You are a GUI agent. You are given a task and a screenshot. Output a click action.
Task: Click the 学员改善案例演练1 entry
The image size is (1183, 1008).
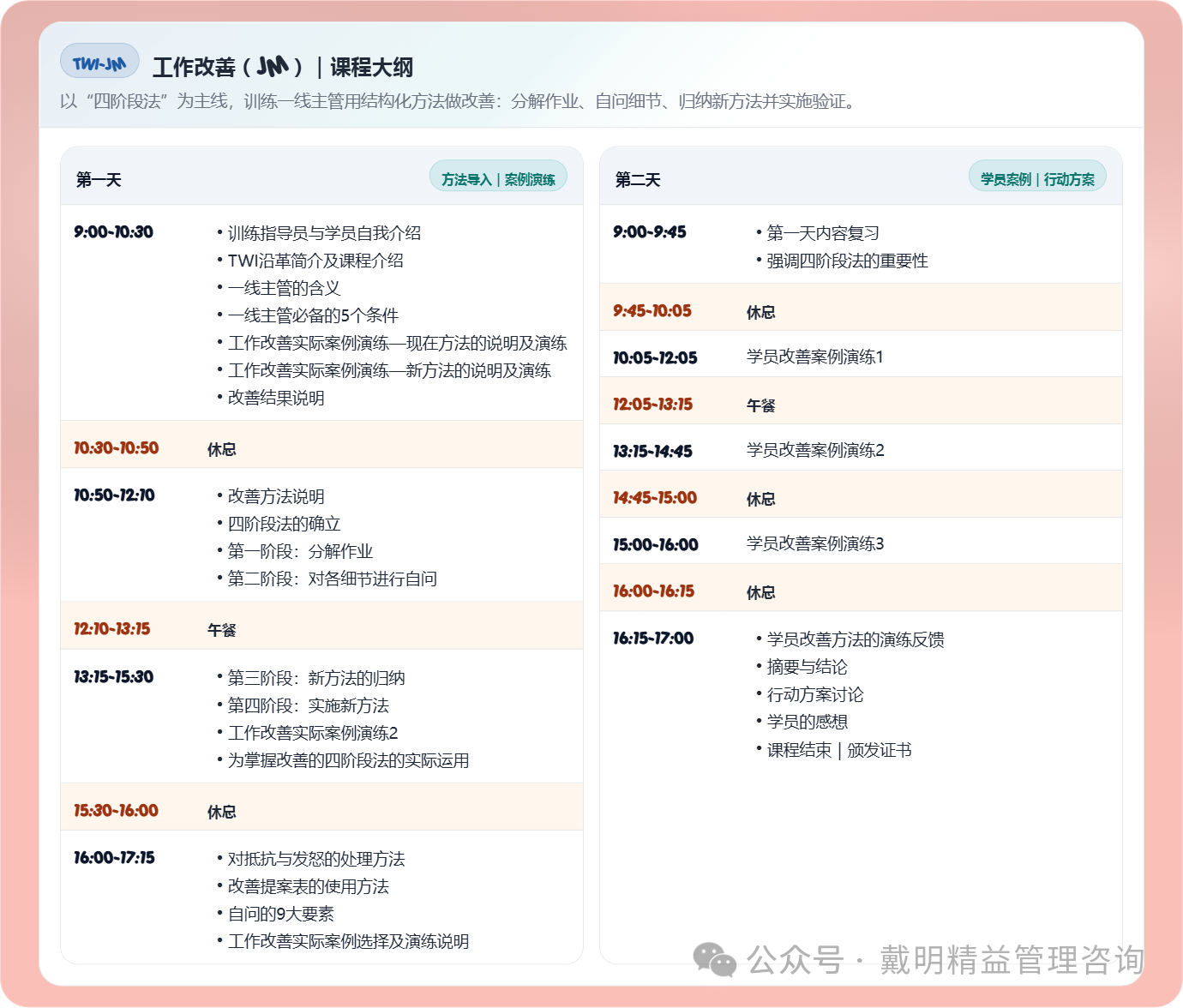814,357
